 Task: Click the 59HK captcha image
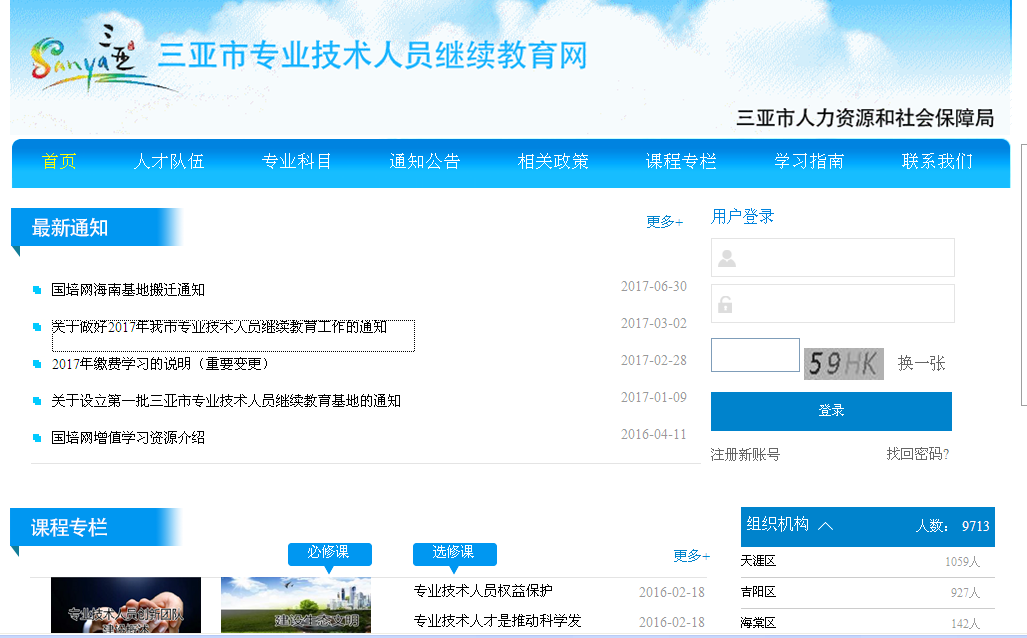[x=843, y=363]
